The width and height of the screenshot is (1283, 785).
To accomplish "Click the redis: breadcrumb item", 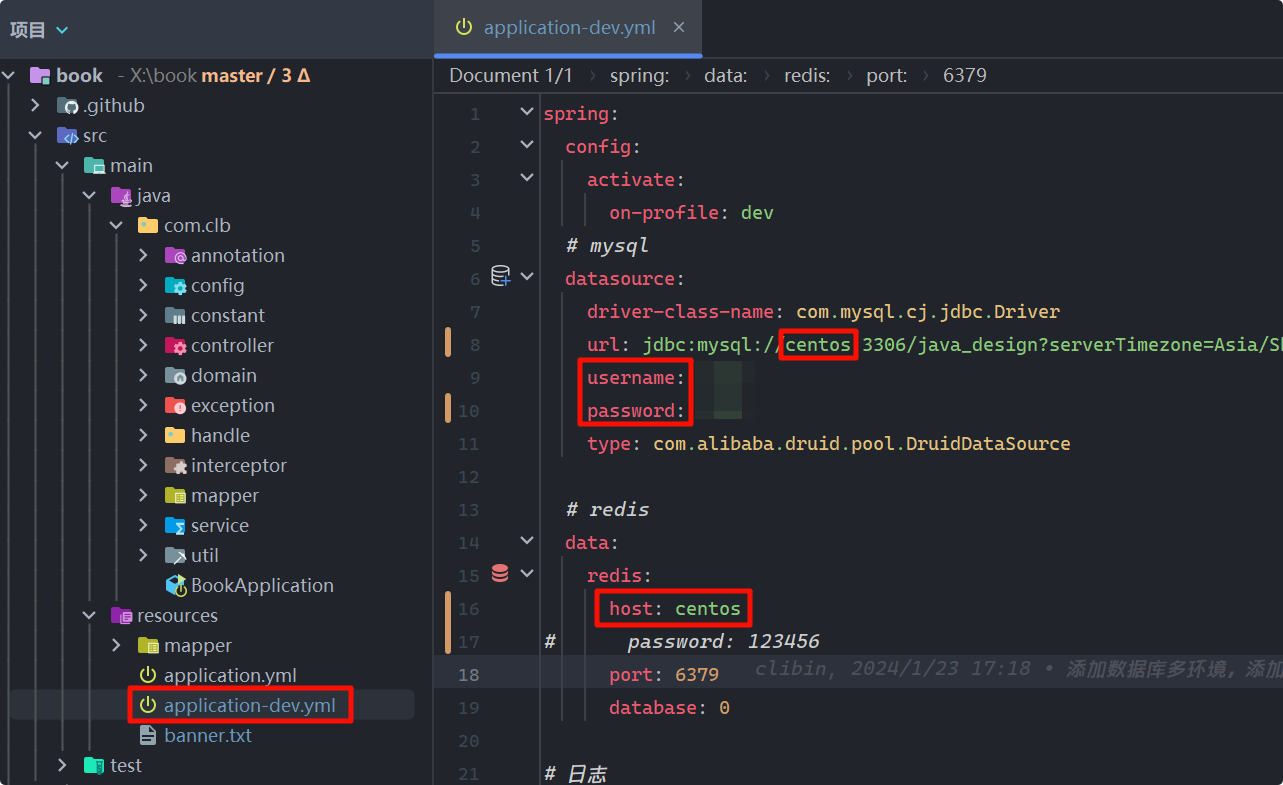I will (807, 75).
